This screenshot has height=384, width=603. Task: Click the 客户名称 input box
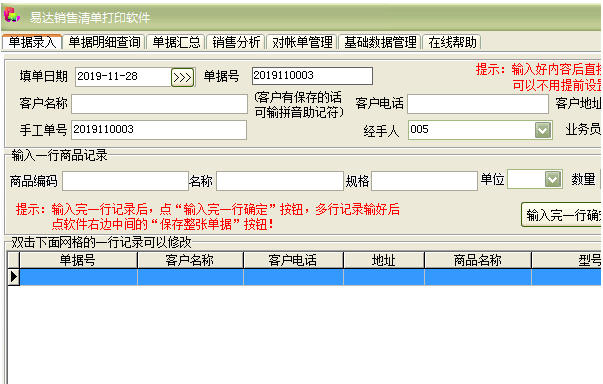[159, 104]
